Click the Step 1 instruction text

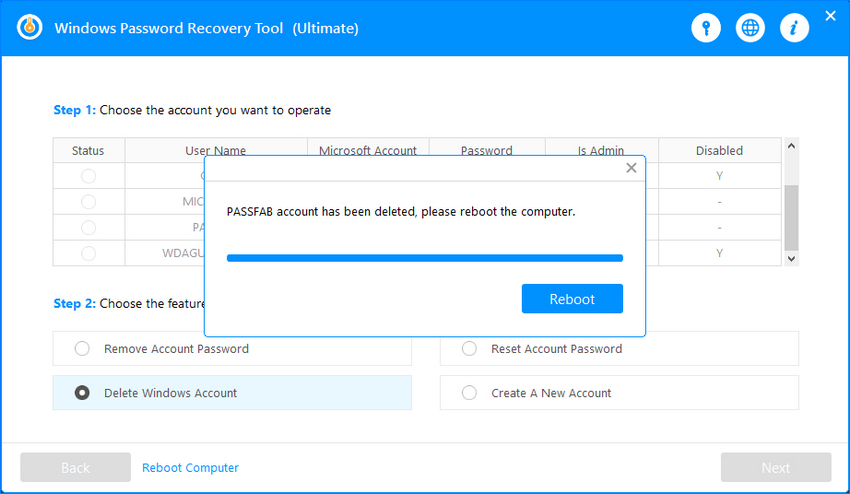(x=192, y=110)
